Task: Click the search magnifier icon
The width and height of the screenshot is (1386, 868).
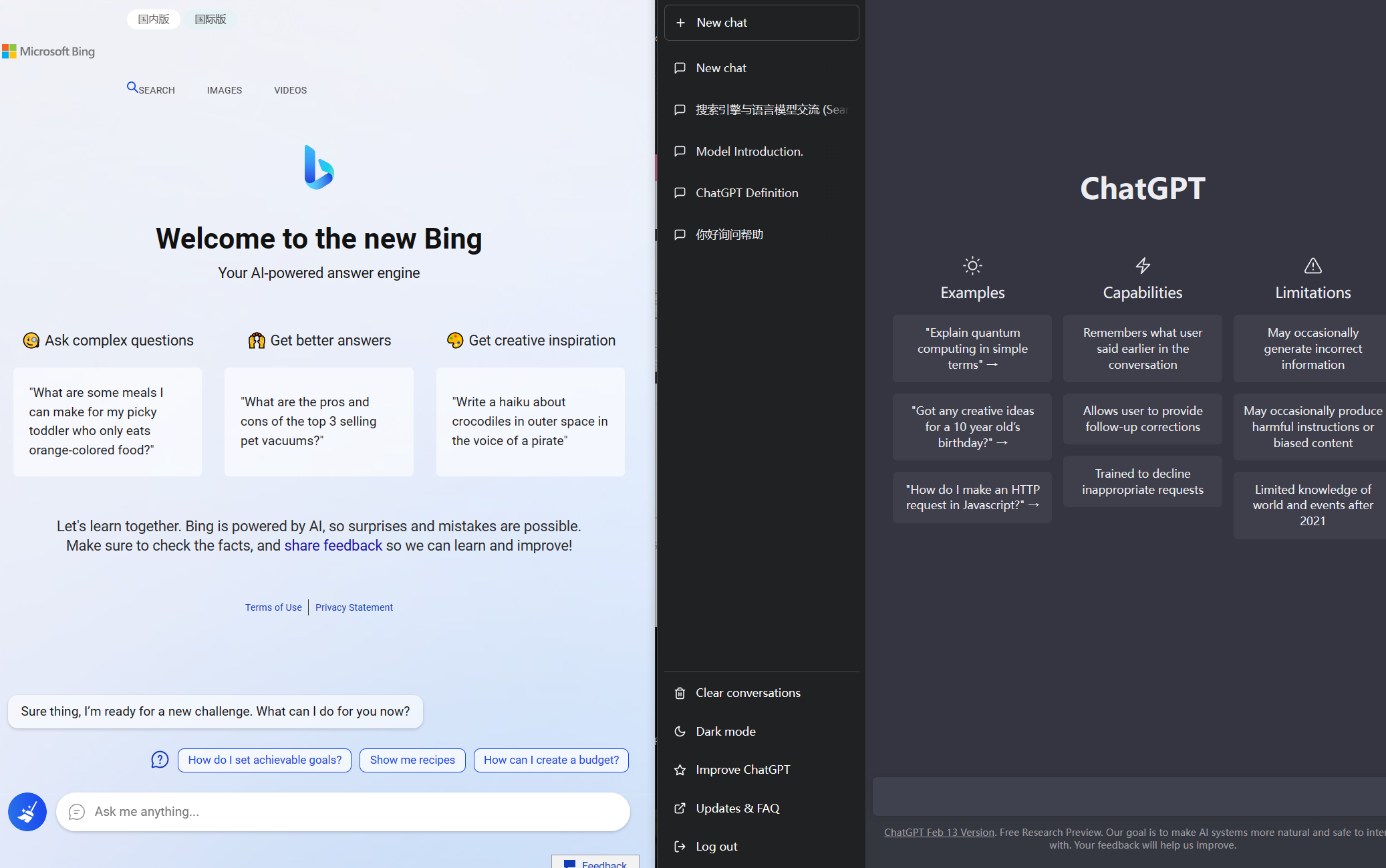Action: [x=132, y=88]
